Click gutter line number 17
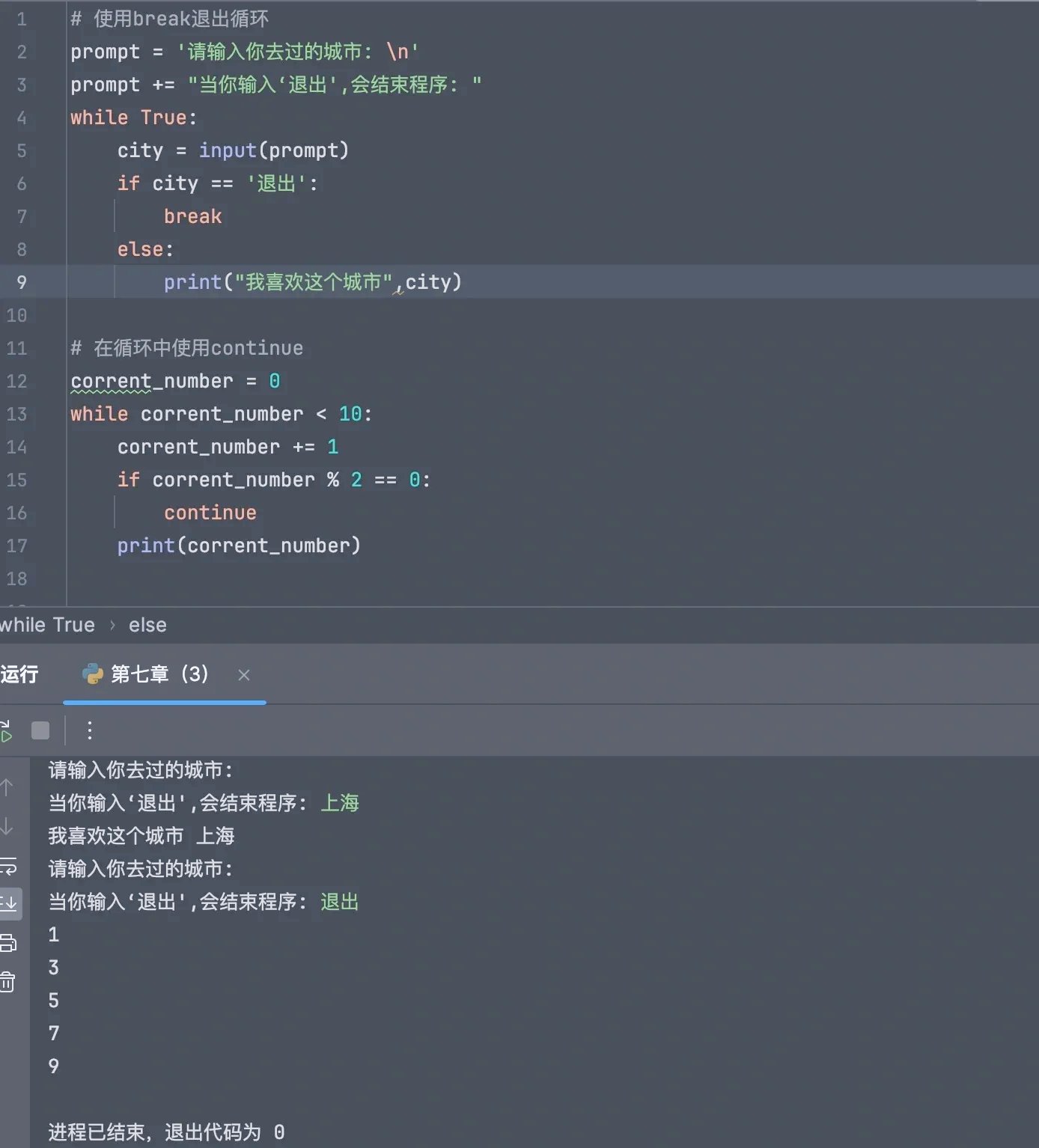The width and height of the screenshot is (1039, 1148). point(16,546)
